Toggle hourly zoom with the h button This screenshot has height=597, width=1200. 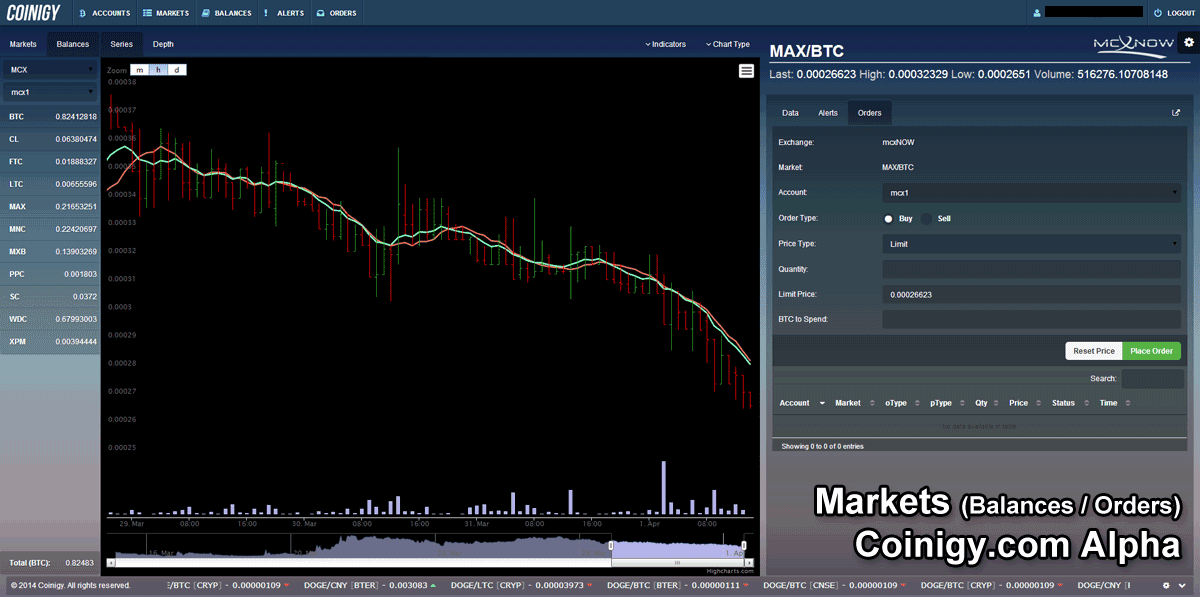click(157, 69)
